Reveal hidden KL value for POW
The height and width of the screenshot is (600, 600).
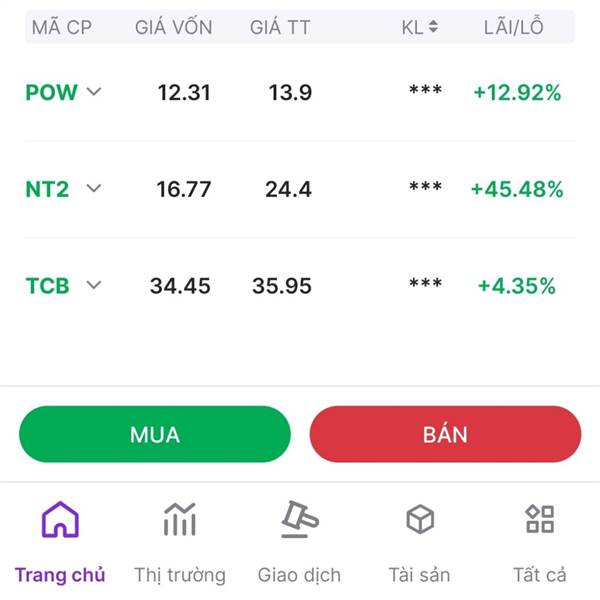click(x=425, y=93)
